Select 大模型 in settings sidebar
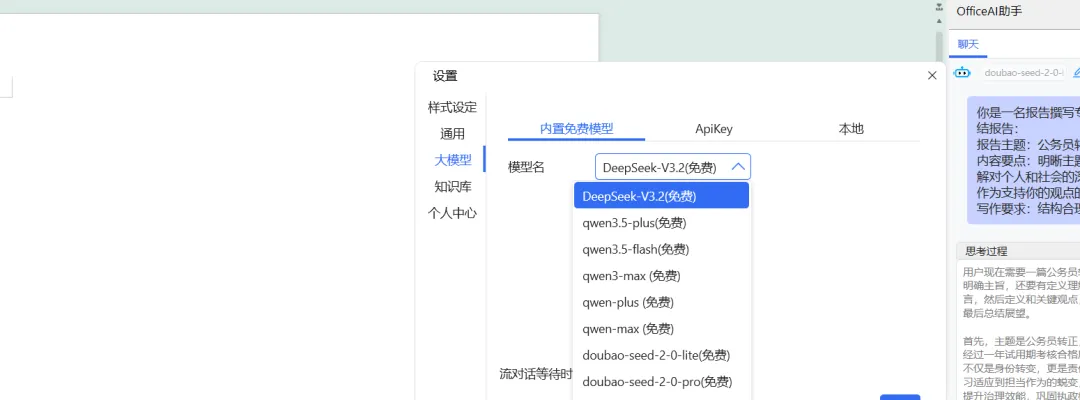The image size is (1080, 400). tap(453, 160)
